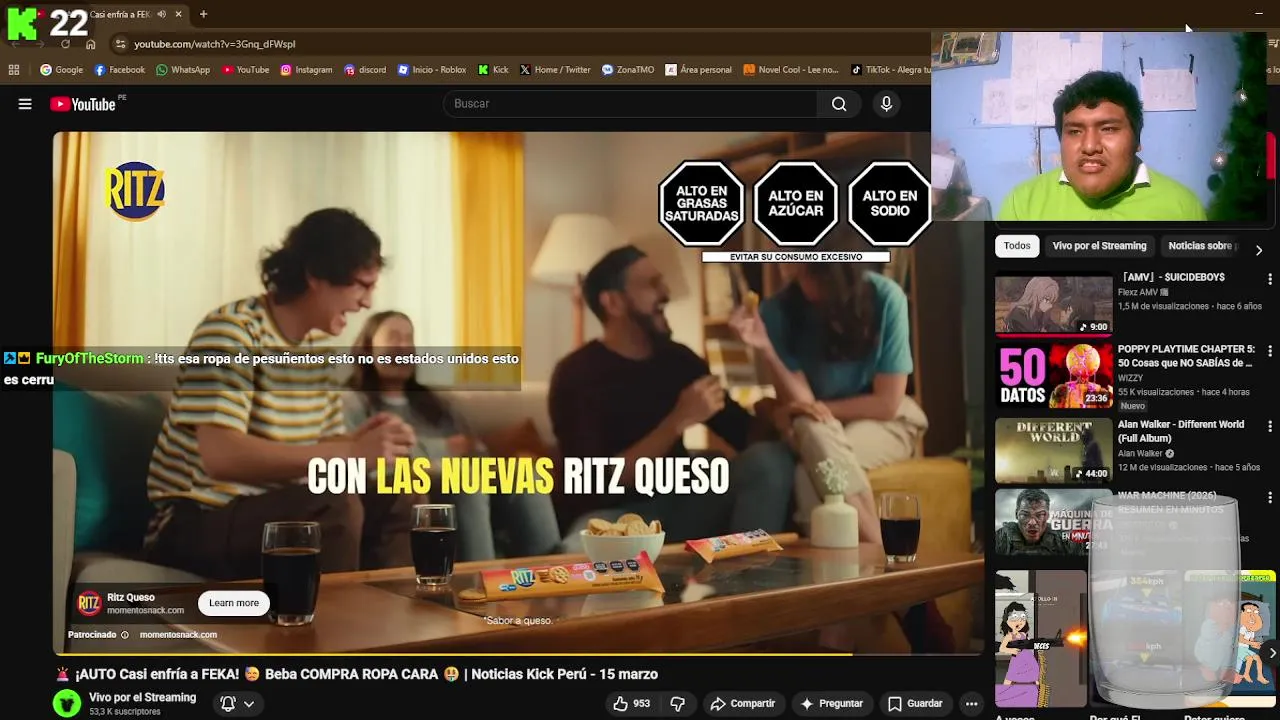
Task: Click the Flexz AMV channel name
Action: click(1143, 292)
